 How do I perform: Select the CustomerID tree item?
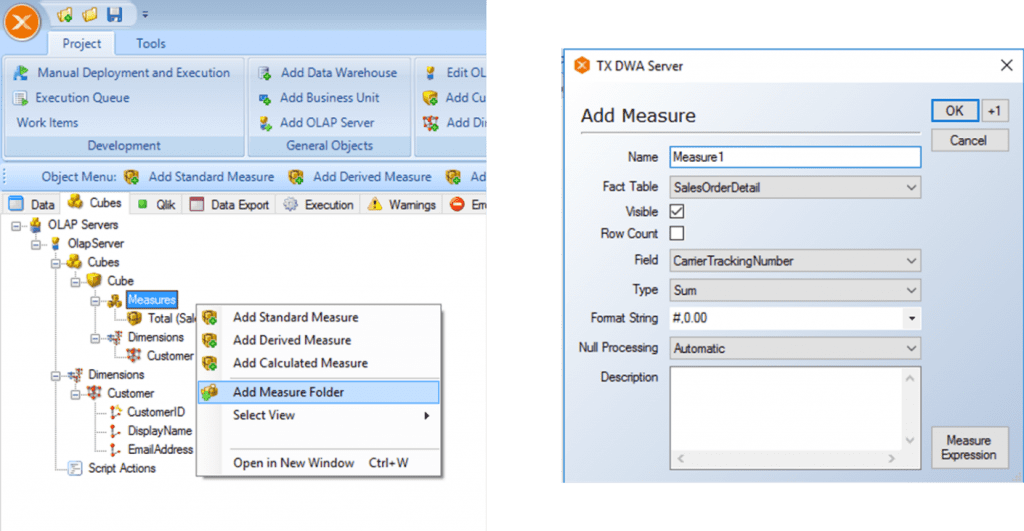click(x=156, y=412)
